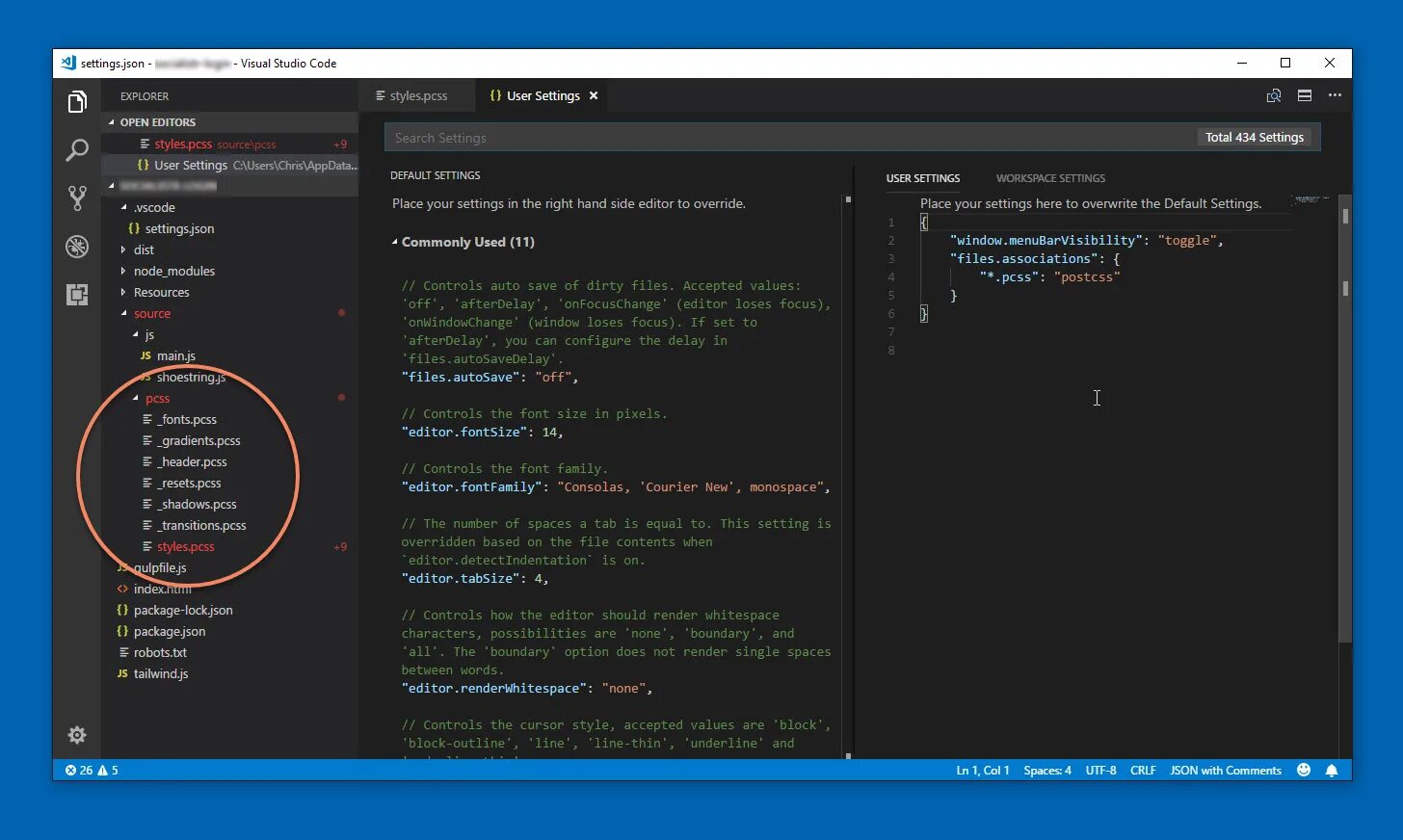Click the VS Code logo in title bar
The height and width of the screenshot is (840, 1403).
68,63
